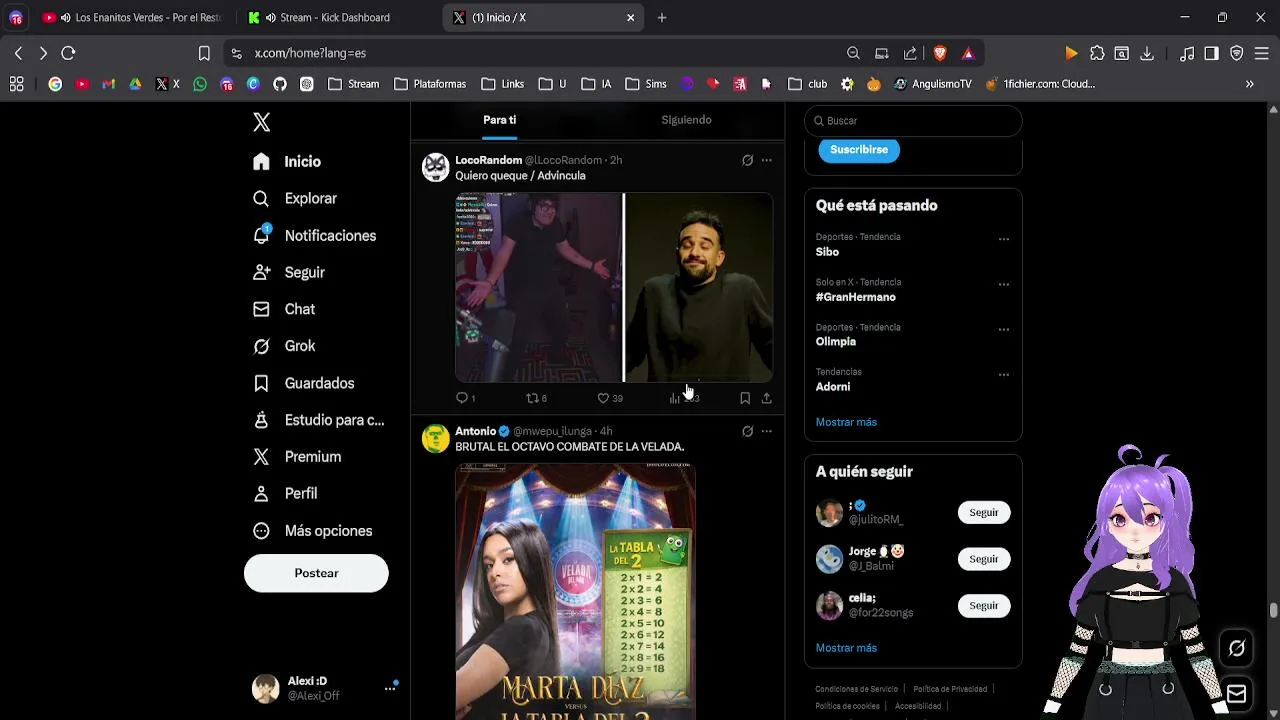Open WhatsApp bookmark icon
The height and width of the screenshot is (720, 1280).
(x=200, y=84)
